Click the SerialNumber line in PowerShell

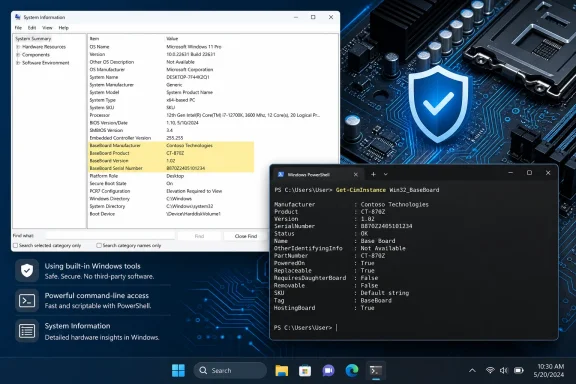(343, 226)
